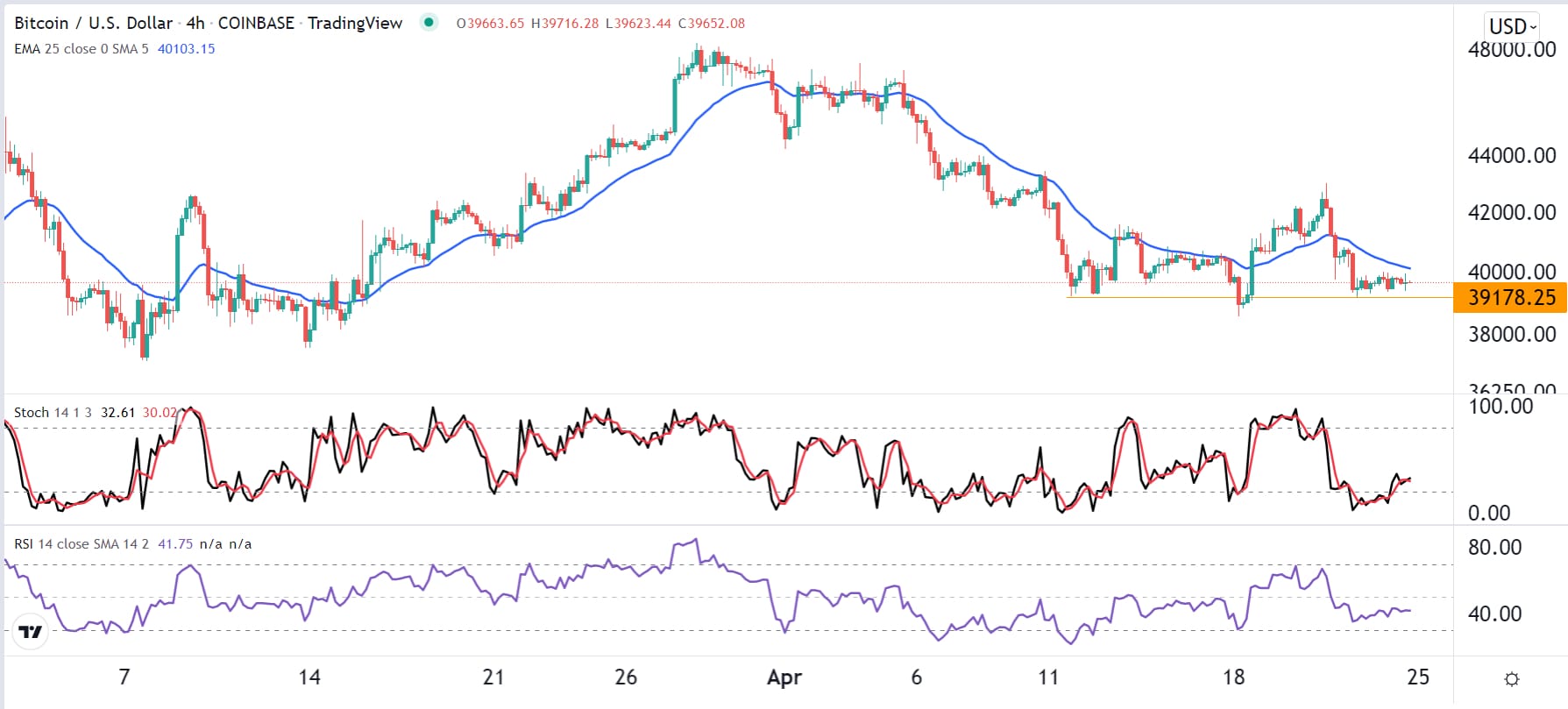Click the 4h timeframe label

coord(195,23)
